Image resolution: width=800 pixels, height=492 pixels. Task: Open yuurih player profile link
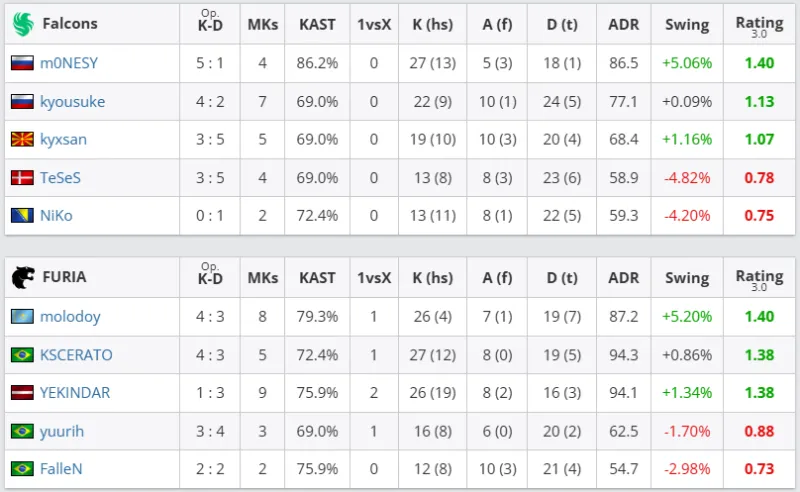pos(62,430)
